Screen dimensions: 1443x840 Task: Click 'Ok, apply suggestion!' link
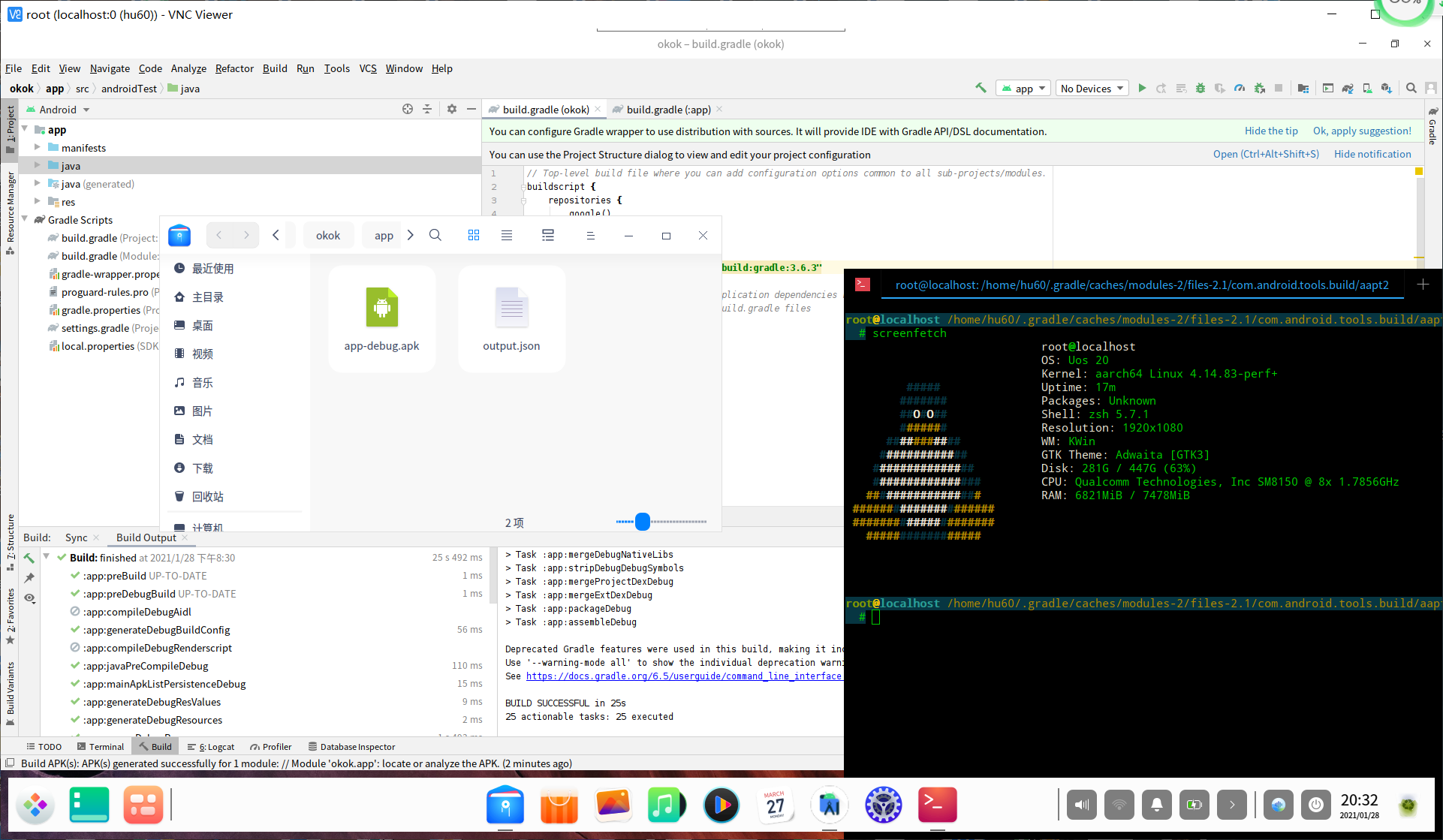click(1362, 131)
